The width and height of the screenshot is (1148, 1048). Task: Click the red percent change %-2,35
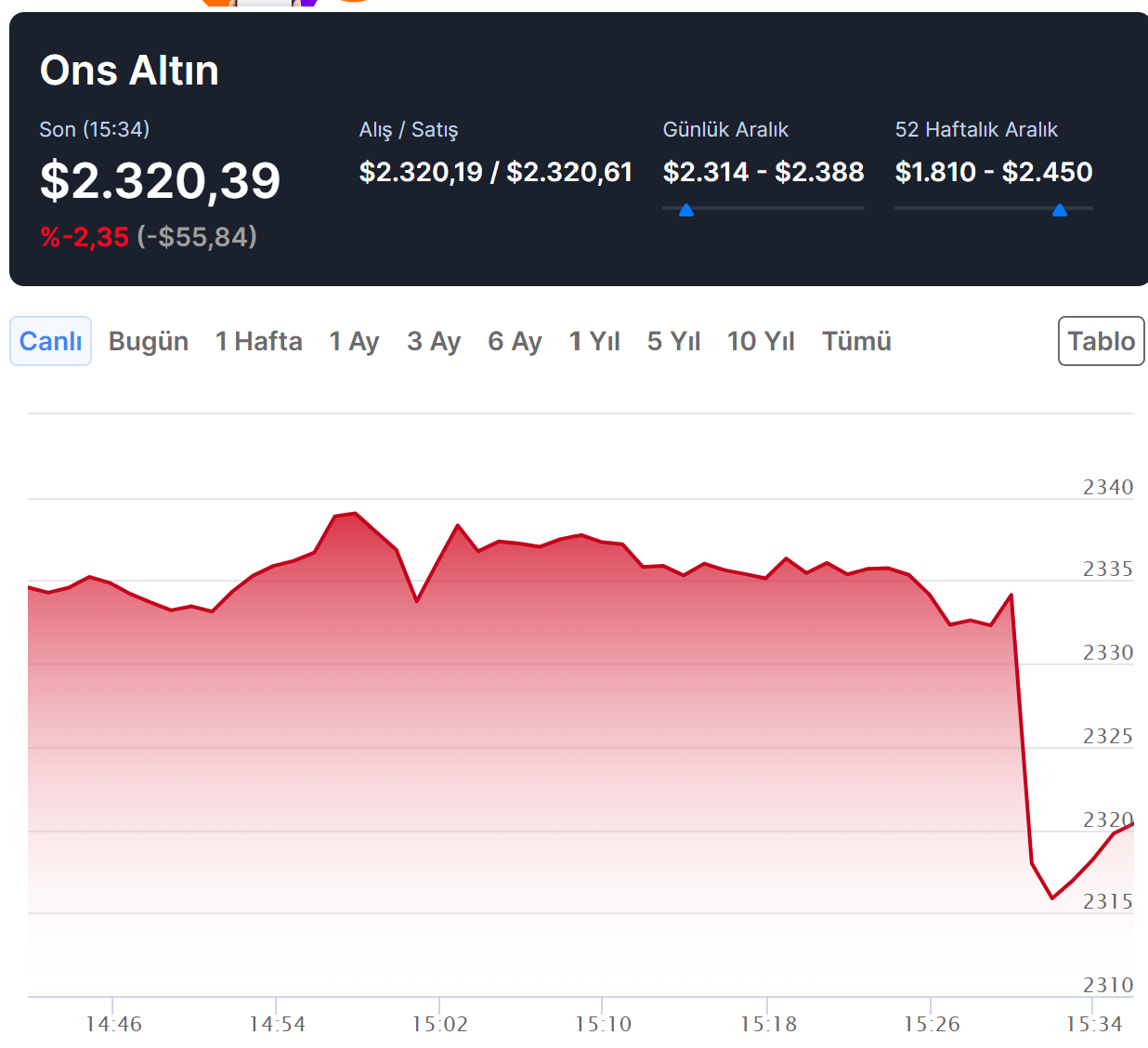(85, 237)
